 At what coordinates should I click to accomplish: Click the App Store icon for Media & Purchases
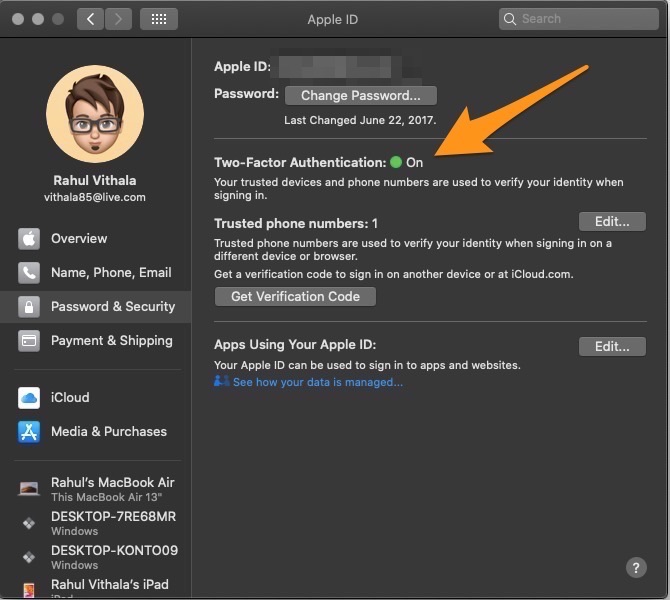(29, 432)
